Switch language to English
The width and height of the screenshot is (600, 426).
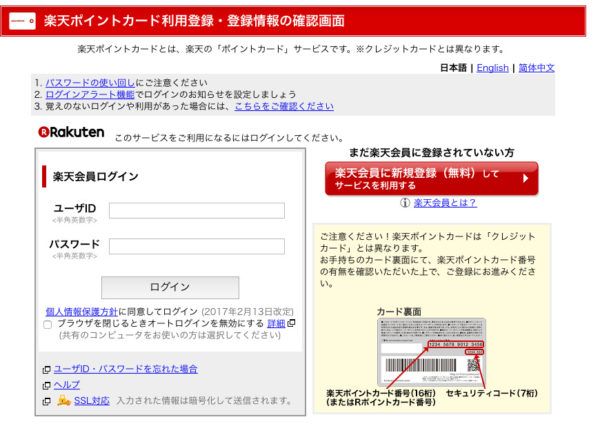pos(492,68)
